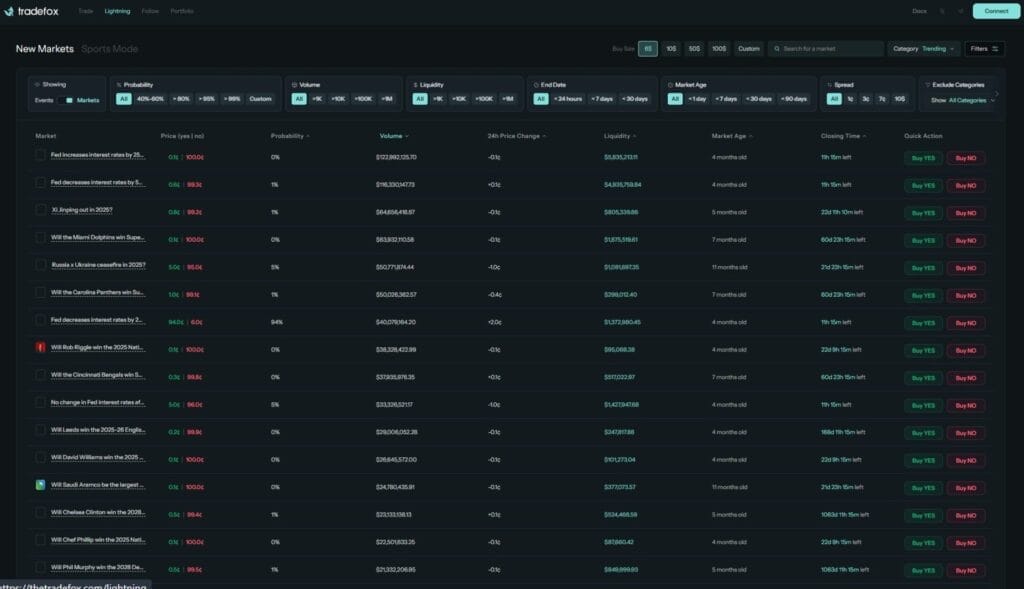Click the X (Twitter) icon in header
This screenshot has width=1024, height=589.
[x=942, y=11]
